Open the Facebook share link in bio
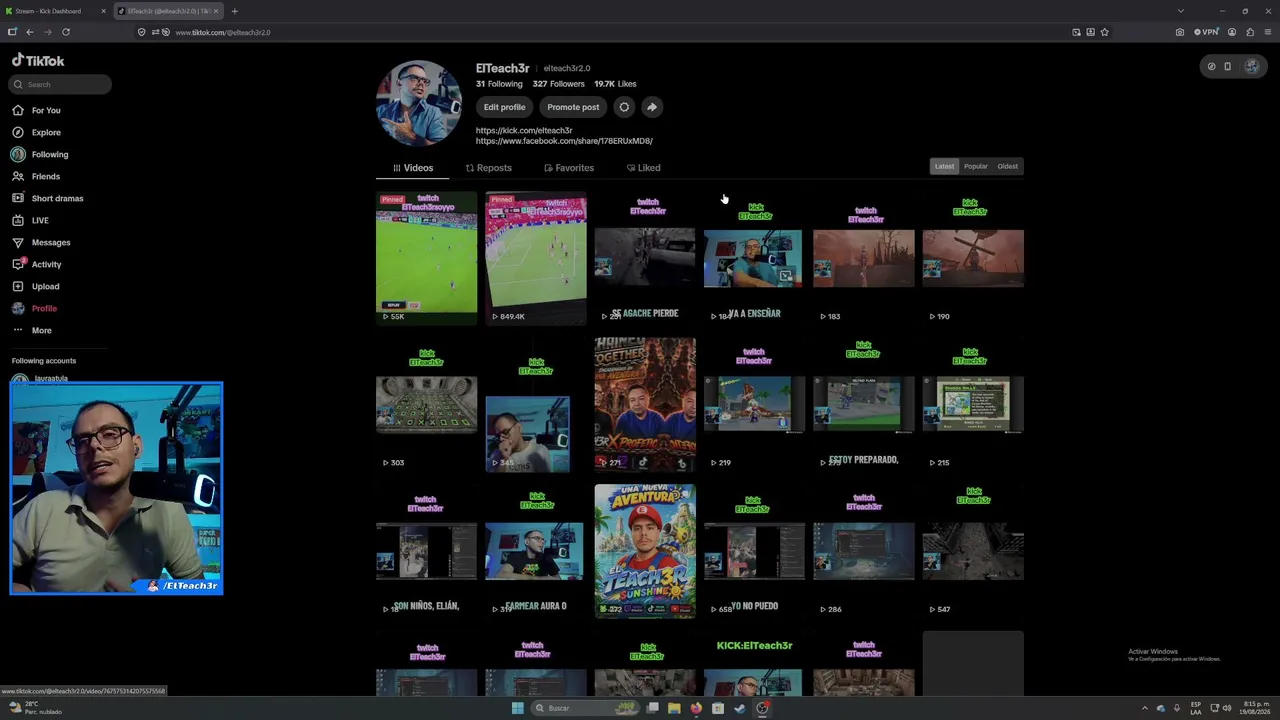 (564, 141)
